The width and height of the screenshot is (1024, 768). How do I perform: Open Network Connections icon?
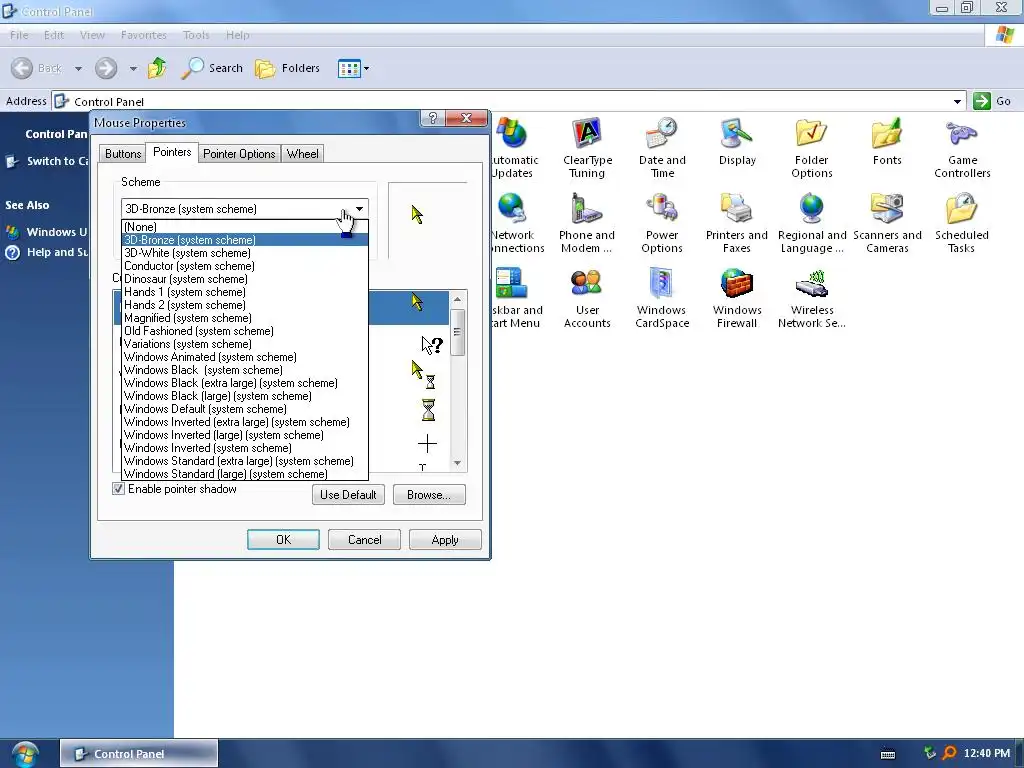[517, 223]
